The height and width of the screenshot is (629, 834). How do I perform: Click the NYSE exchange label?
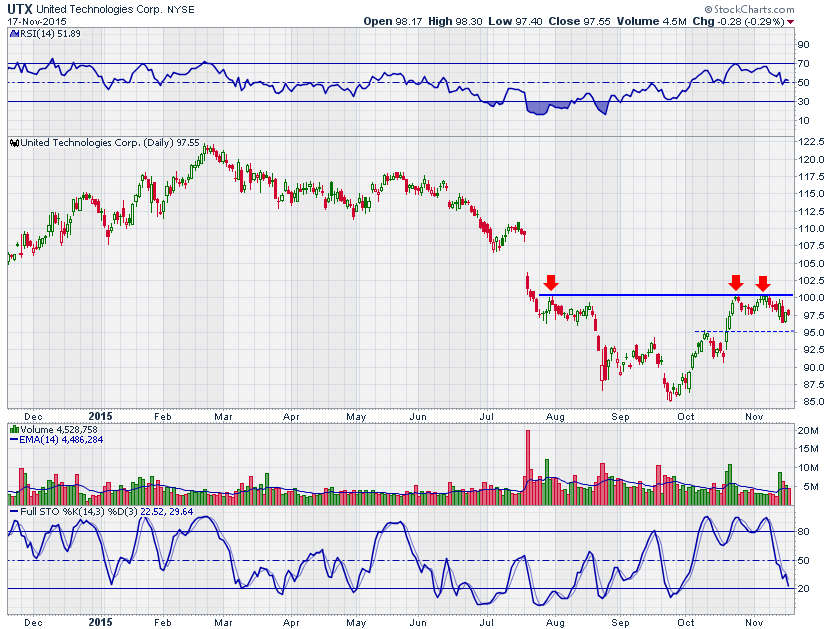181,10
